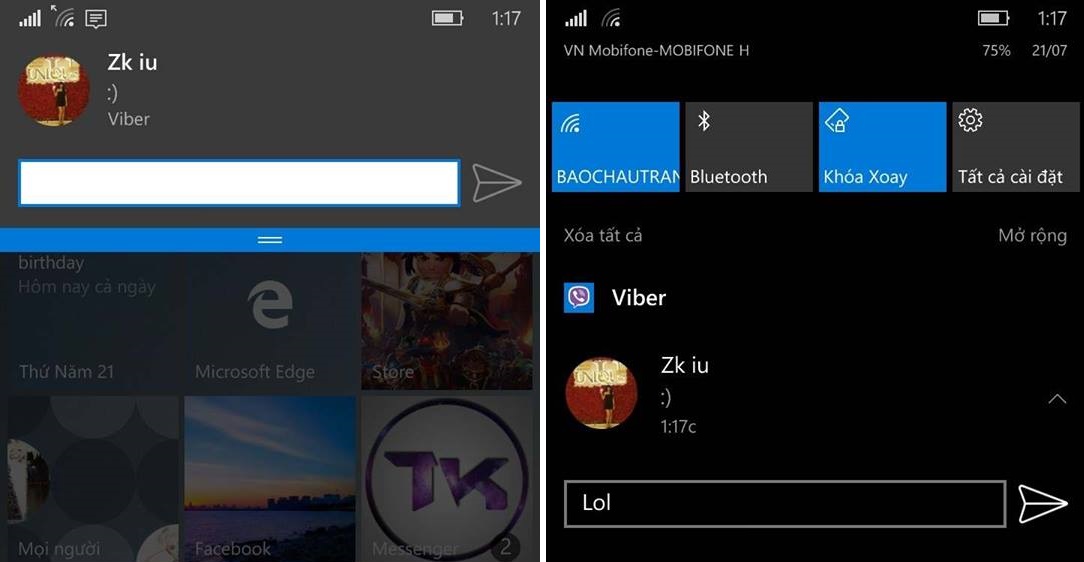Open Tất cả cài đặt settings tile
Screen dimensions: 1084x562
point(1016,147)
